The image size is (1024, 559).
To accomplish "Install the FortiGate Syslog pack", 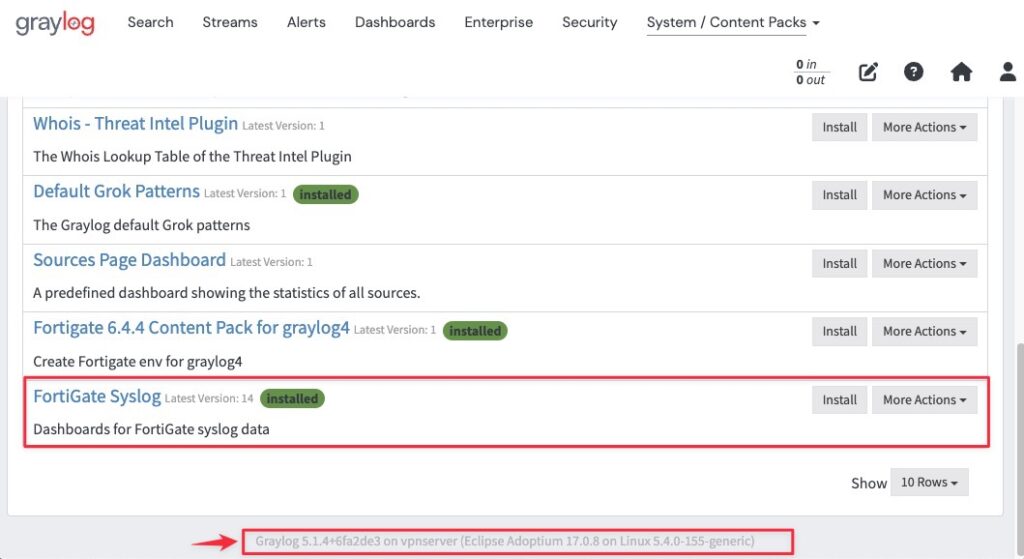I will tap(839, 400).
